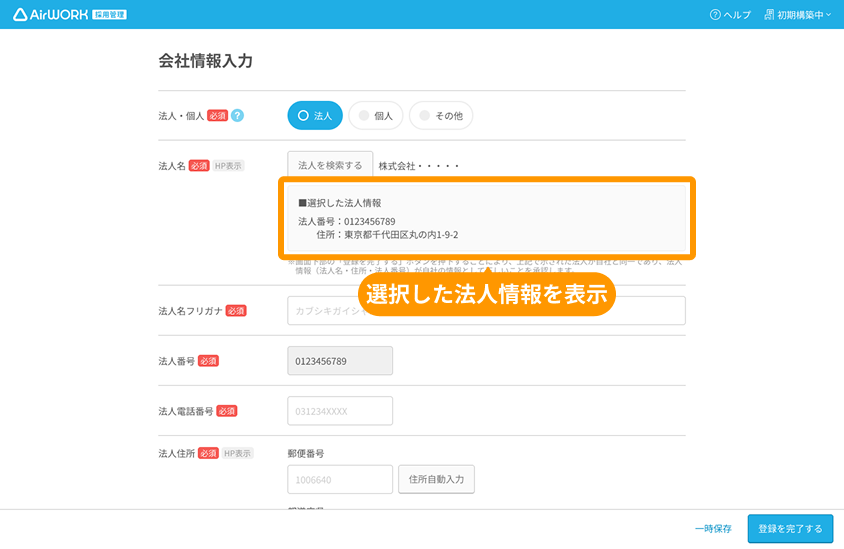Click the 会社情報入力 page title
This screenshot has width=844, height=549.
205,61
